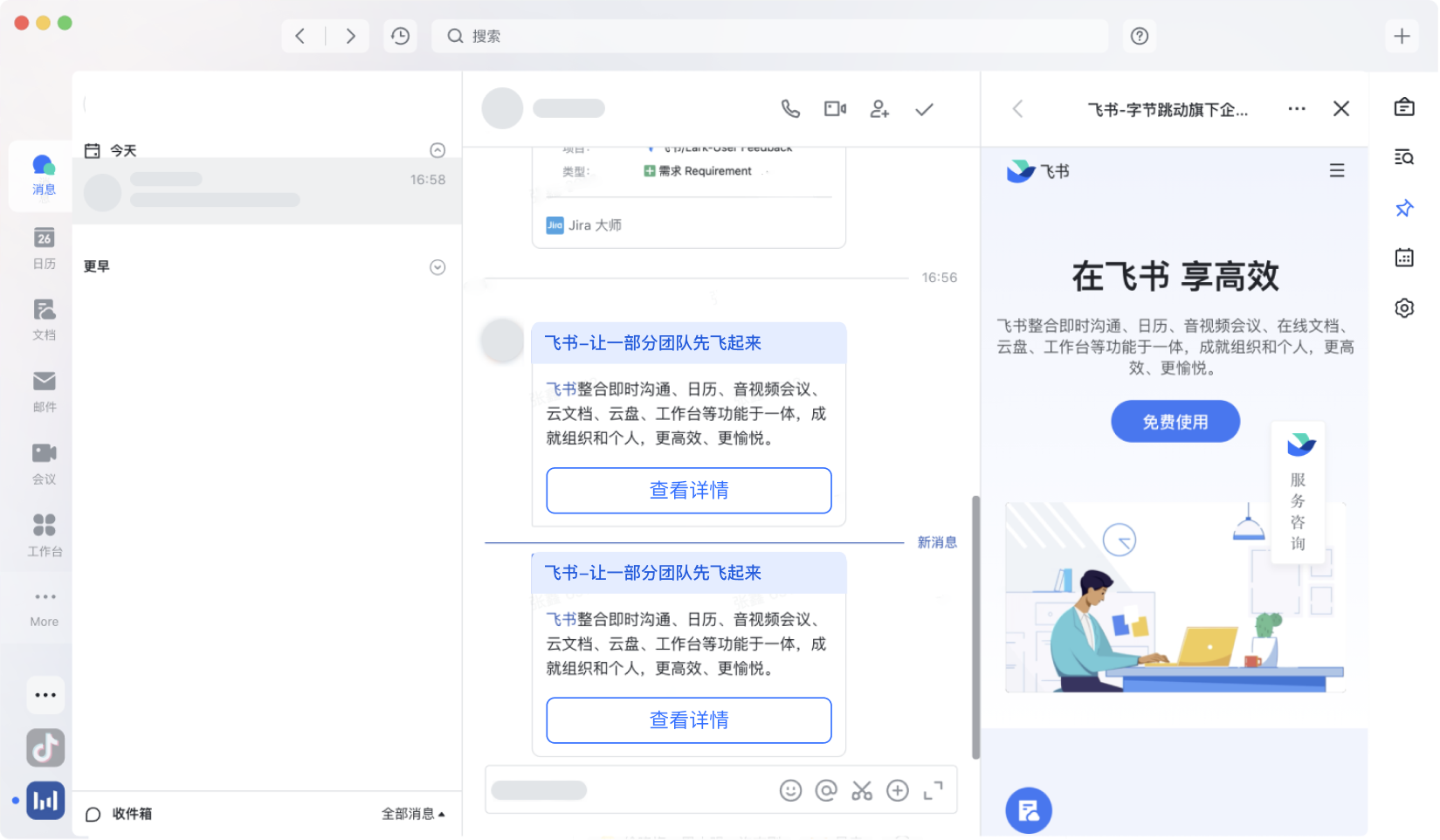Open the 全部消息 filter dropdown
Screen dimensions: 1440x840
click(x=413, y=814)
